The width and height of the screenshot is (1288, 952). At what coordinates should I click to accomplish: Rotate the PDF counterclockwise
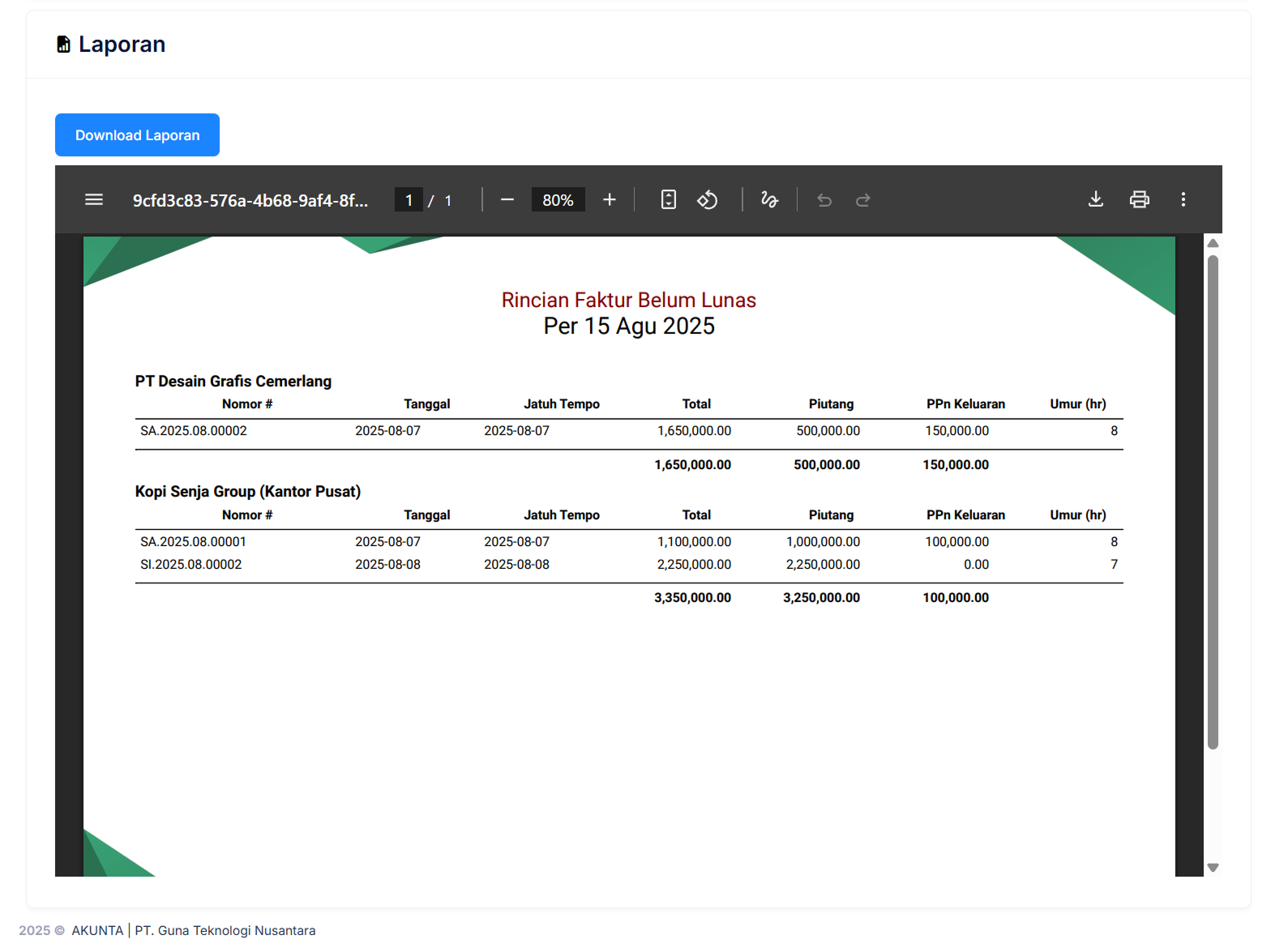click(708, 199)
